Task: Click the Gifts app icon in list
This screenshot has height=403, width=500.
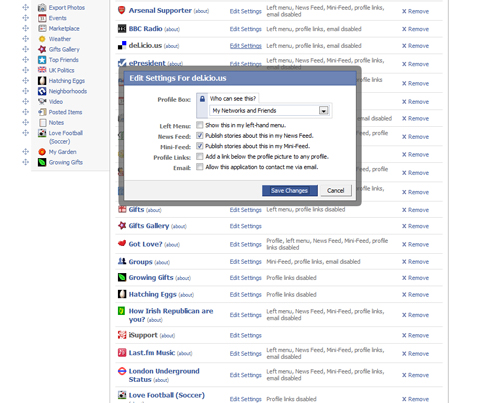Action: tap(122, 209)
